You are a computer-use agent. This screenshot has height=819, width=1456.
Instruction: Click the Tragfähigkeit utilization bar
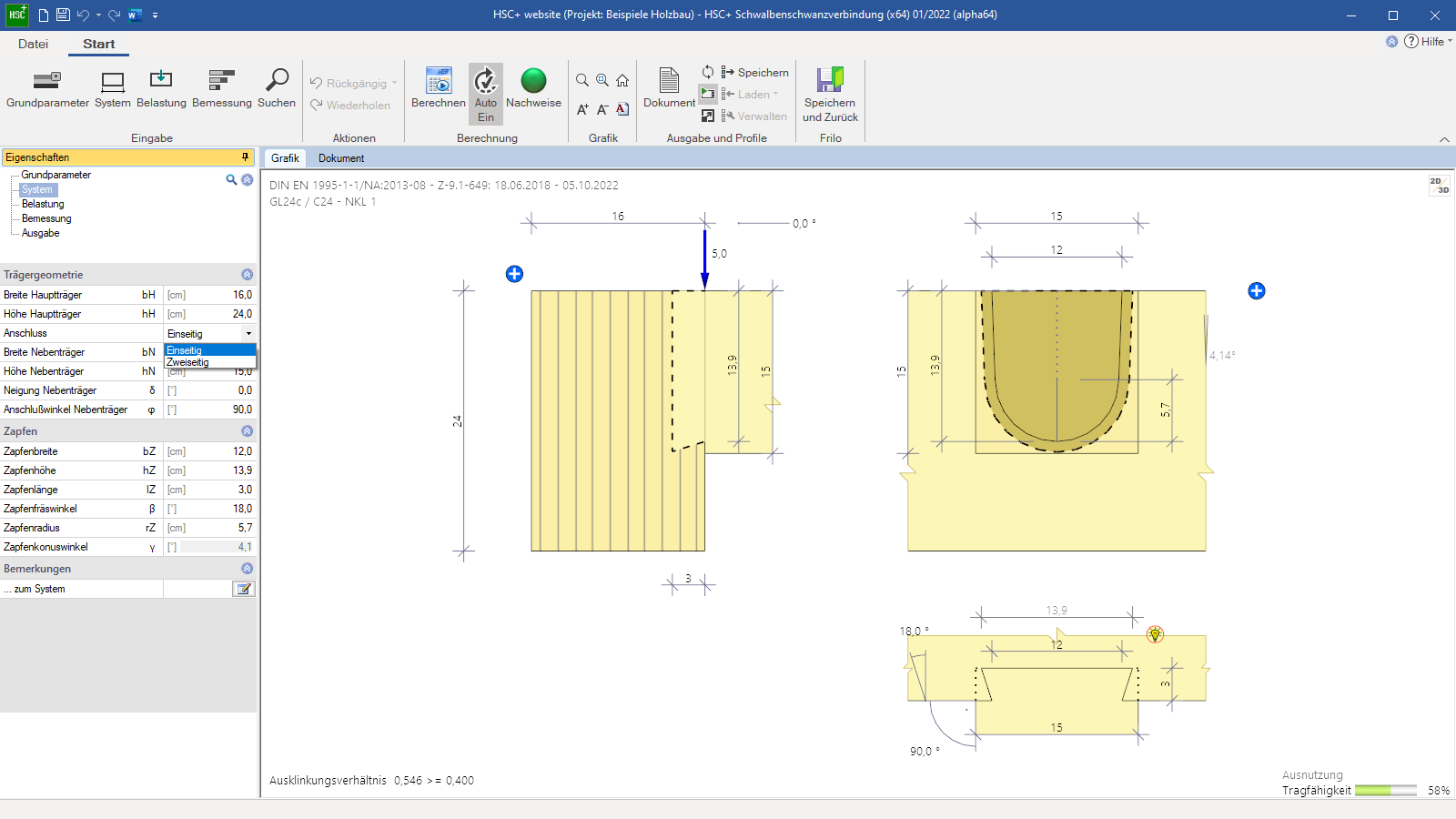point(1385,791)
